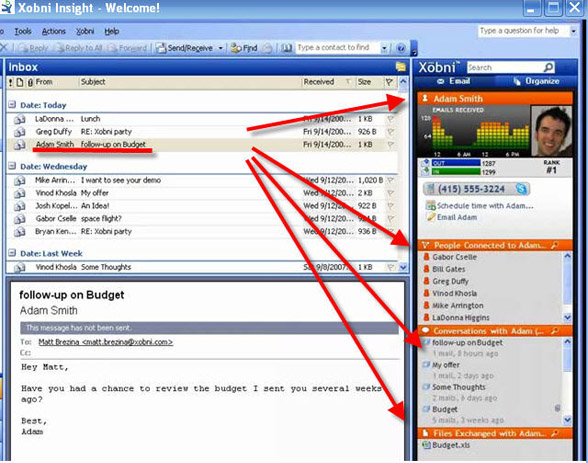The height and width of the screenshot is (463, 588).
Task: Click the 'Type a question for help' box
Action: 523,31
